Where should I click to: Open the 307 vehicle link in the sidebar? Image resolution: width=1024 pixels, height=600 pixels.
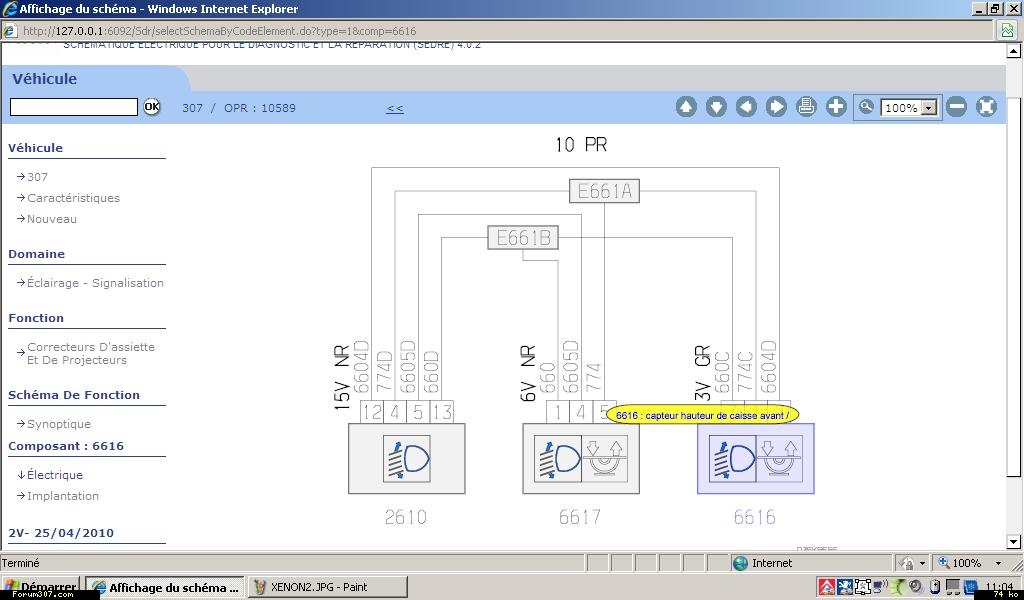click(37, 177)
